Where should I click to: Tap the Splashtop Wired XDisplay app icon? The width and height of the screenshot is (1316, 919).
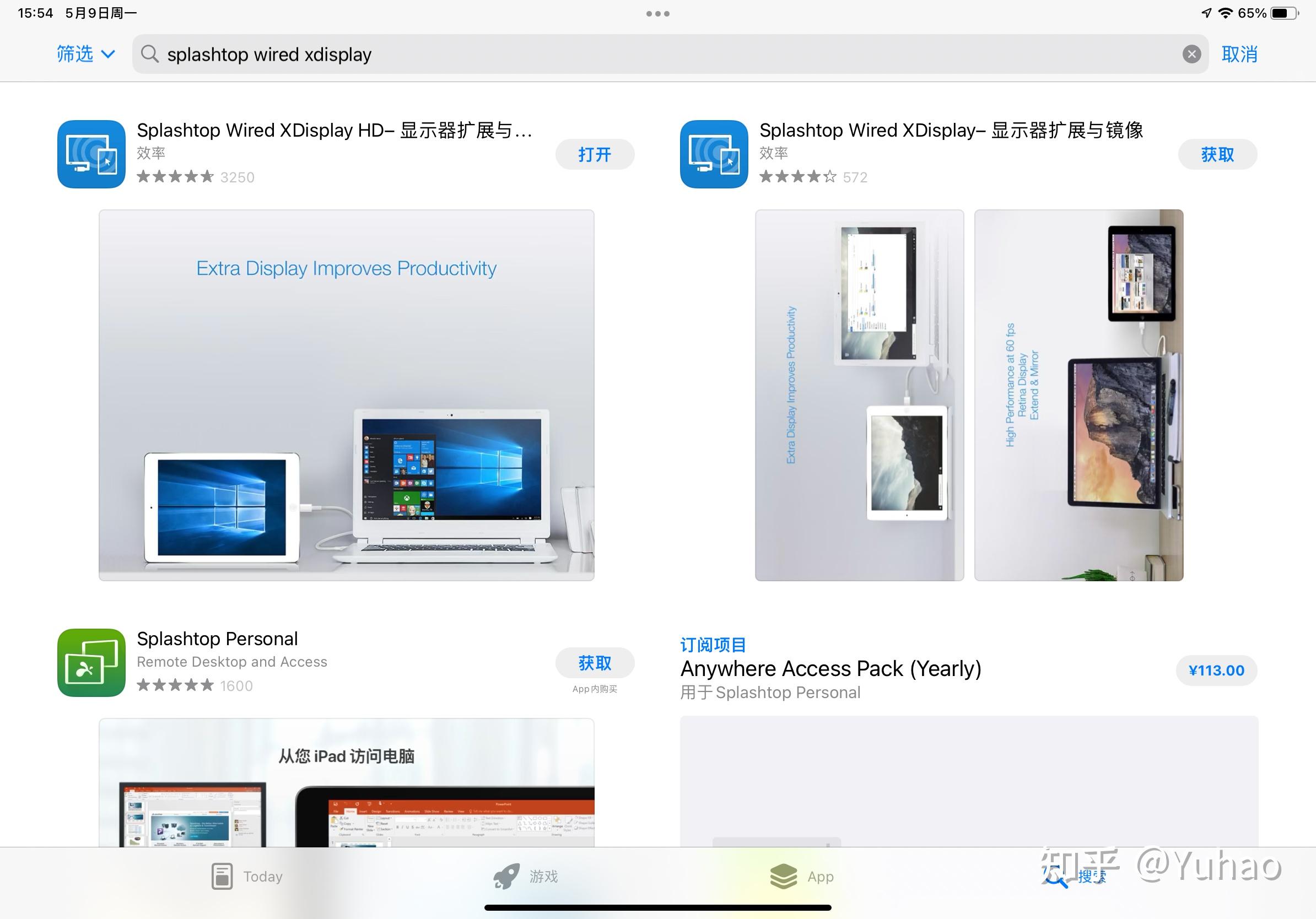[714, 154]
